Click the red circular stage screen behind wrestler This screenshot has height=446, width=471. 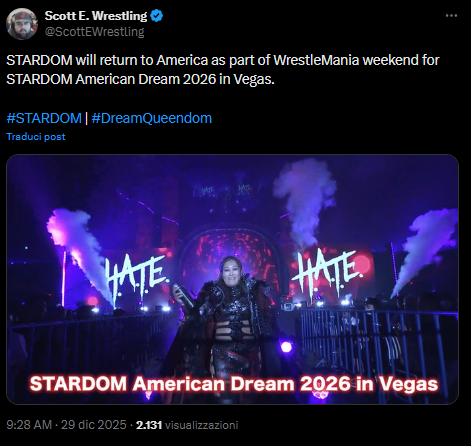click(230, 253)
